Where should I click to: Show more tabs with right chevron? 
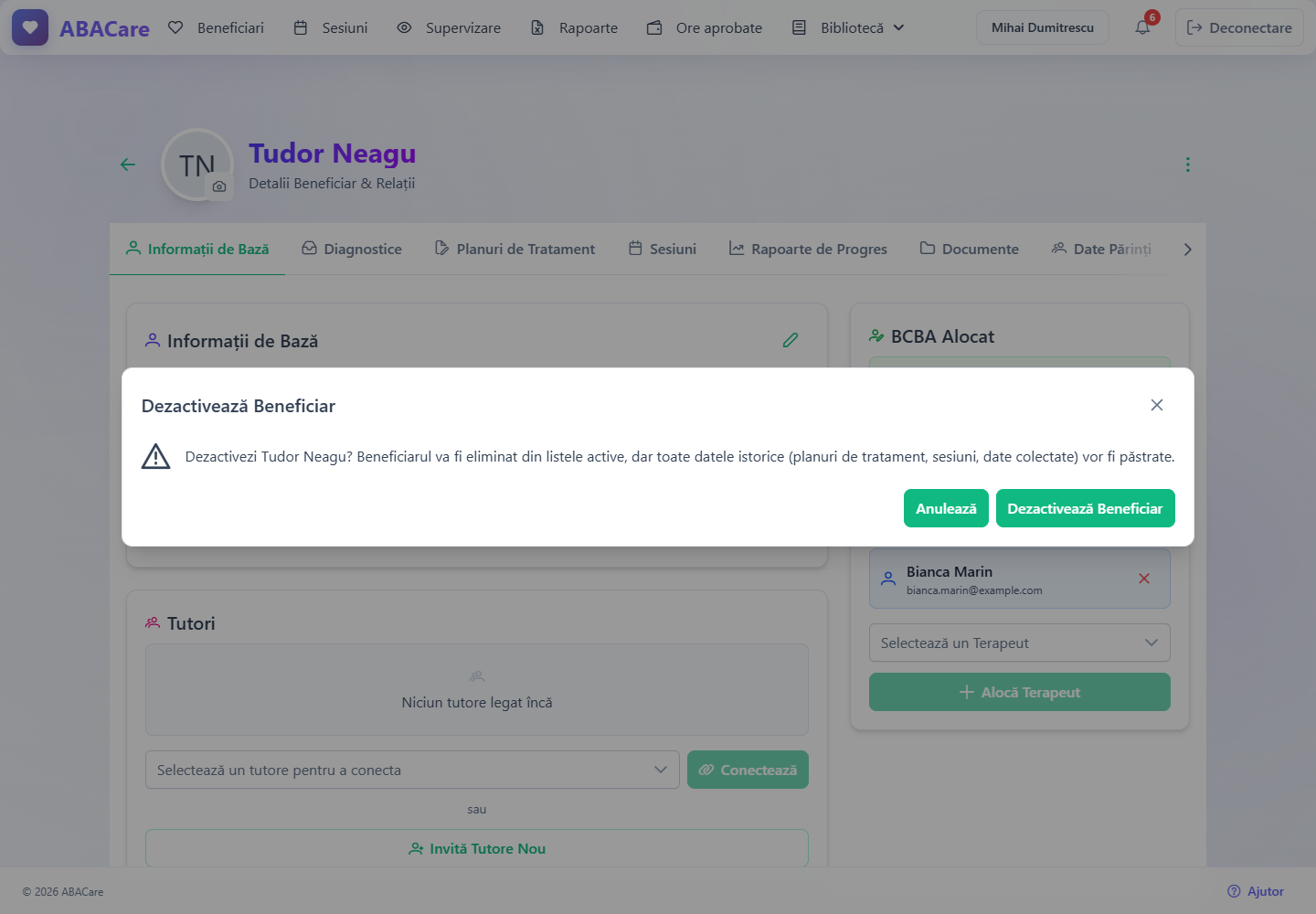[x=1187, y=249]
